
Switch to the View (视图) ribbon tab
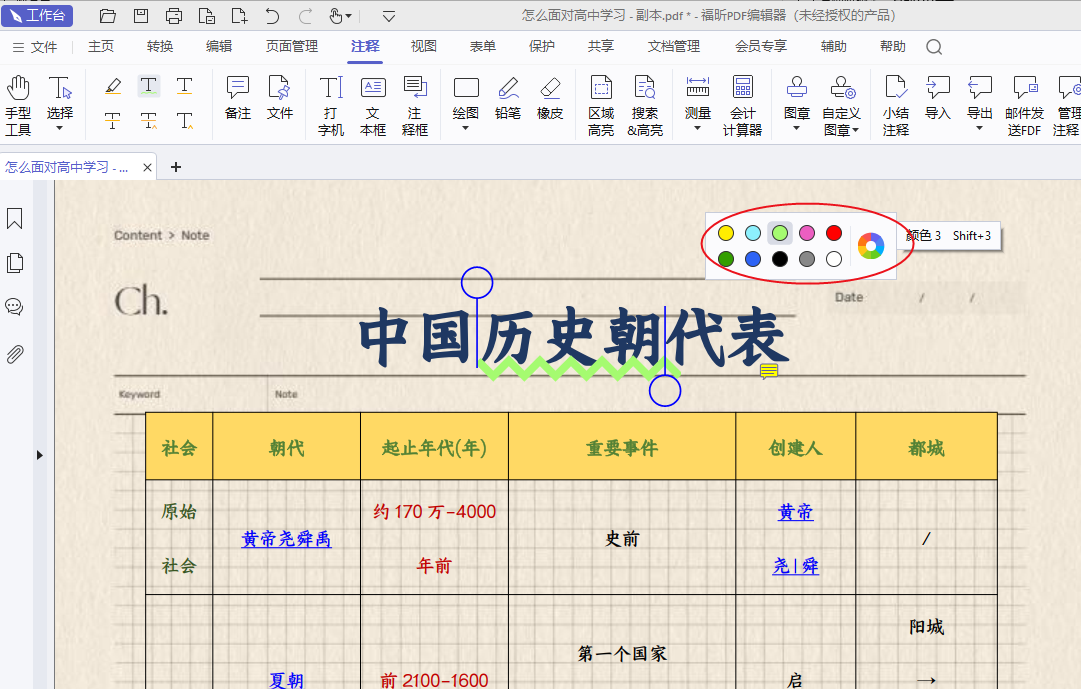click(x=424, y=46)
